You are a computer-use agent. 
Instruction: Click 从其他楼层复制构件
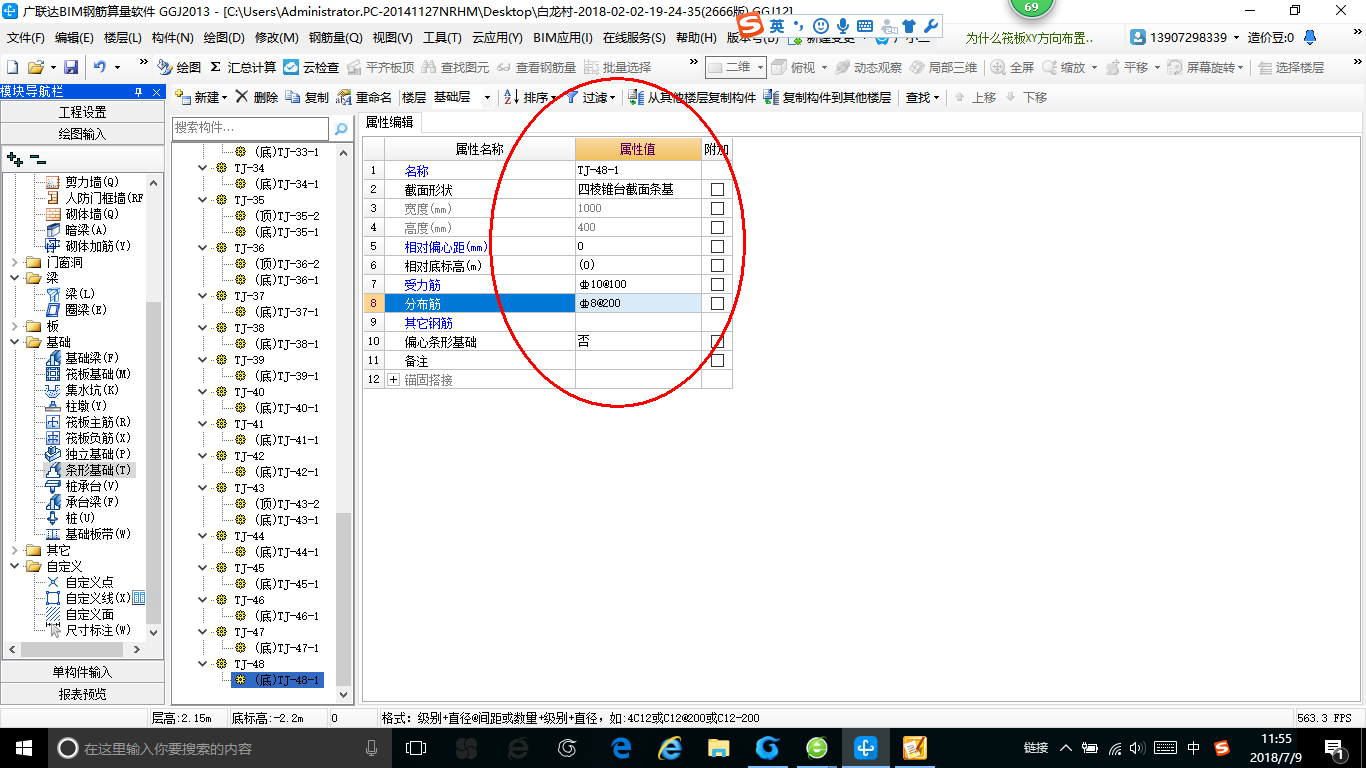(692, 97)
